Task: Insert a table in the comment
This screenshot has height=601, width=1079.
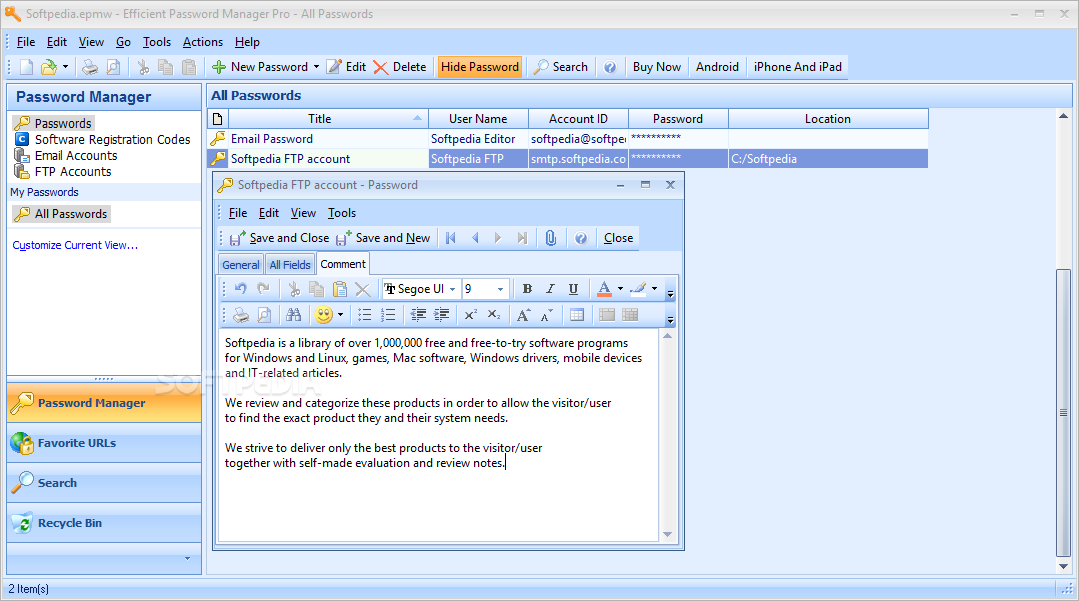Action: [577, 315]
